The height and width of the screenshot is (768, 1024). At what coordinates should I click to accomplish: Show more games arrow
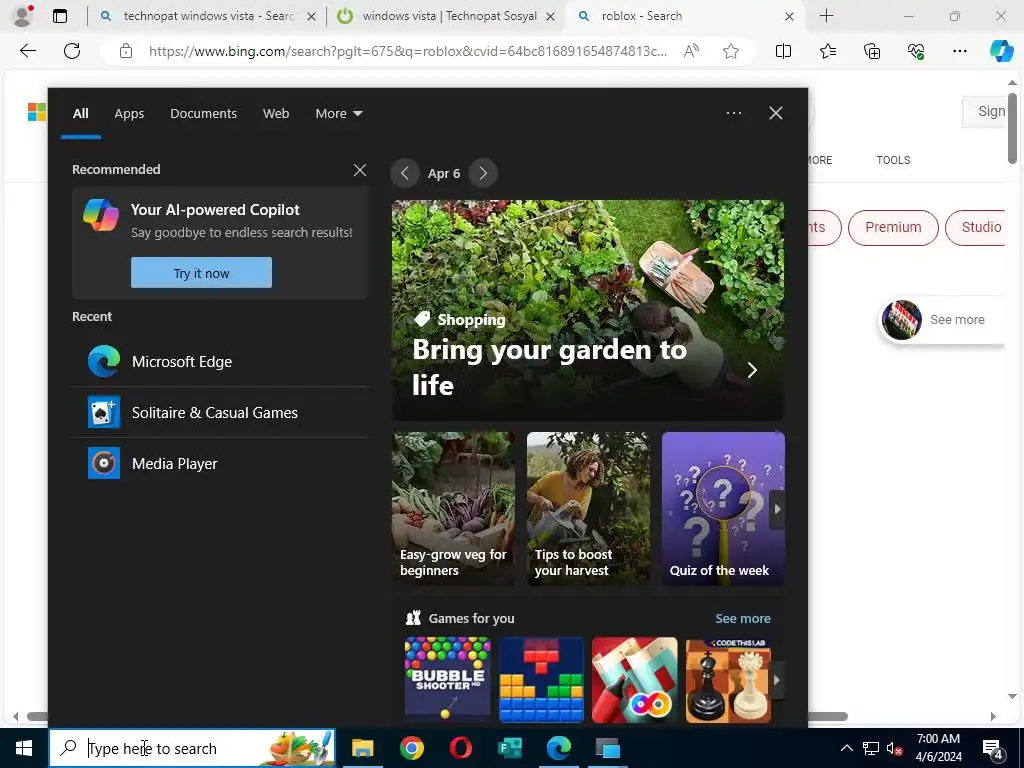coord(776,680)
